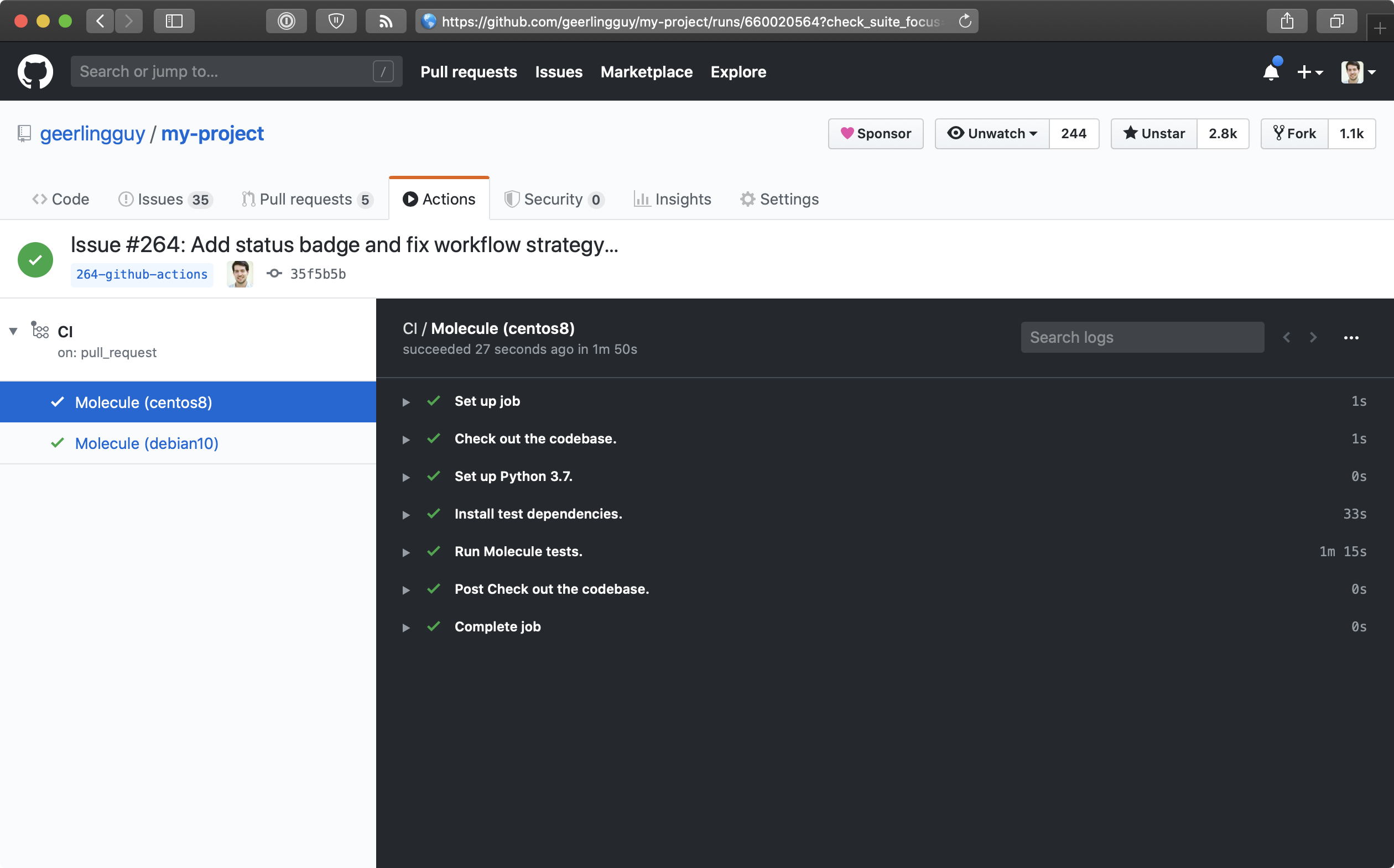Click the Safari sidebar toggle icon
This screenshot has width=1394, height=868.
tap(174, 21)
